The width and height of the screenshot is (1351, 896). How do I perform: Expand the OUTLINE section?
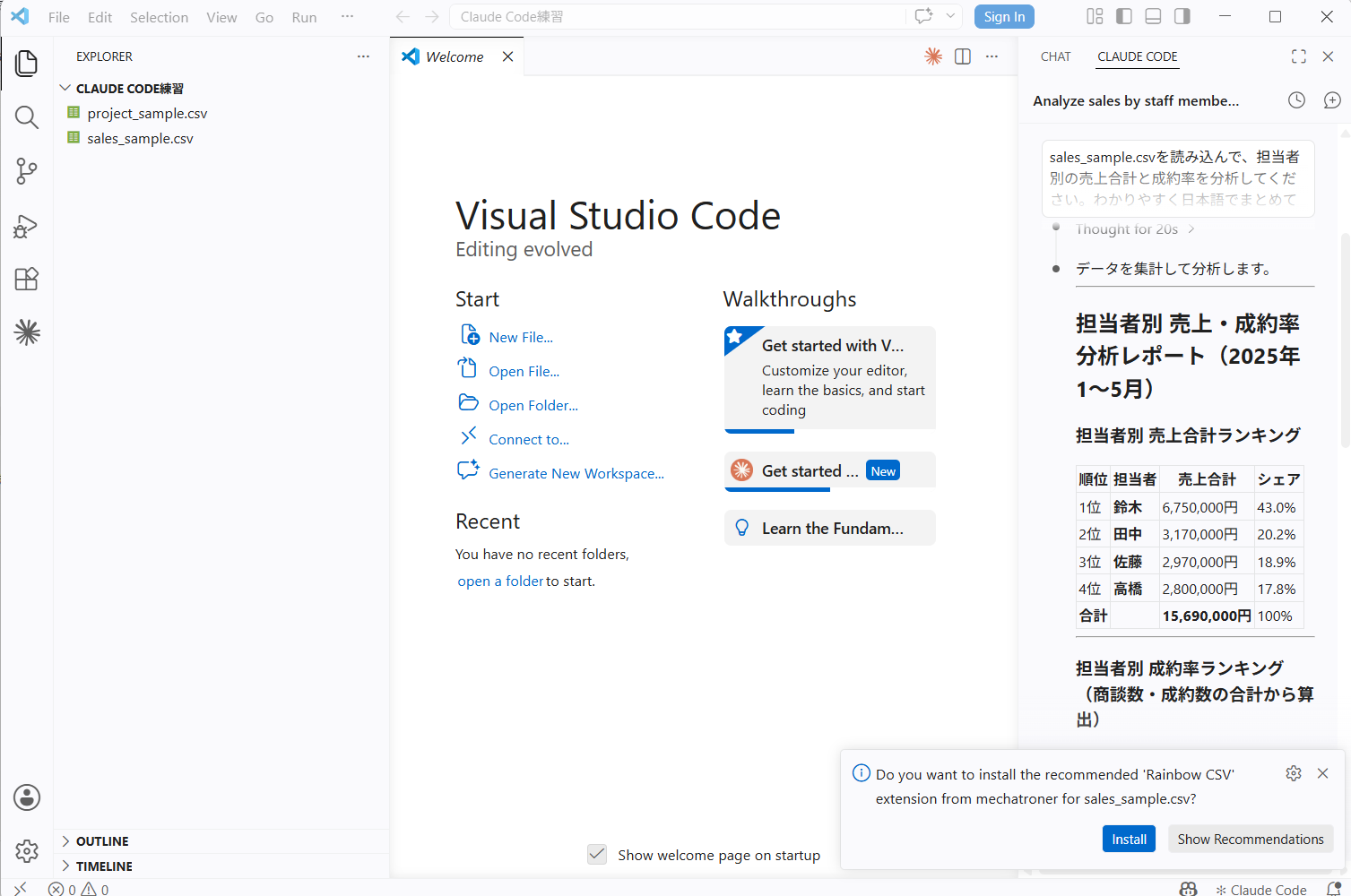(101, 841)
